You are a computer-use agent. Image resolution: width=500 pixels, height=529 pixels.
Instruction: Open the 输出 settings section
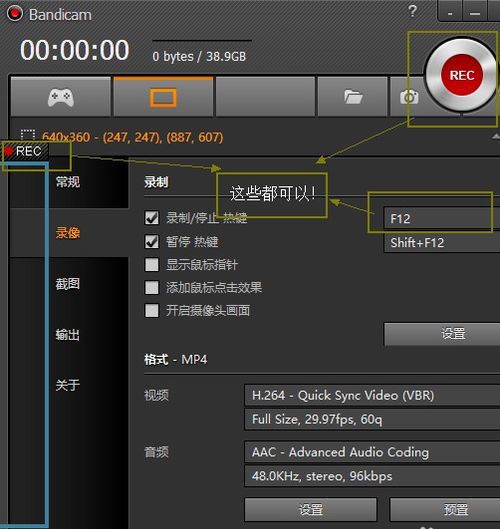click(x=68, y=335)
